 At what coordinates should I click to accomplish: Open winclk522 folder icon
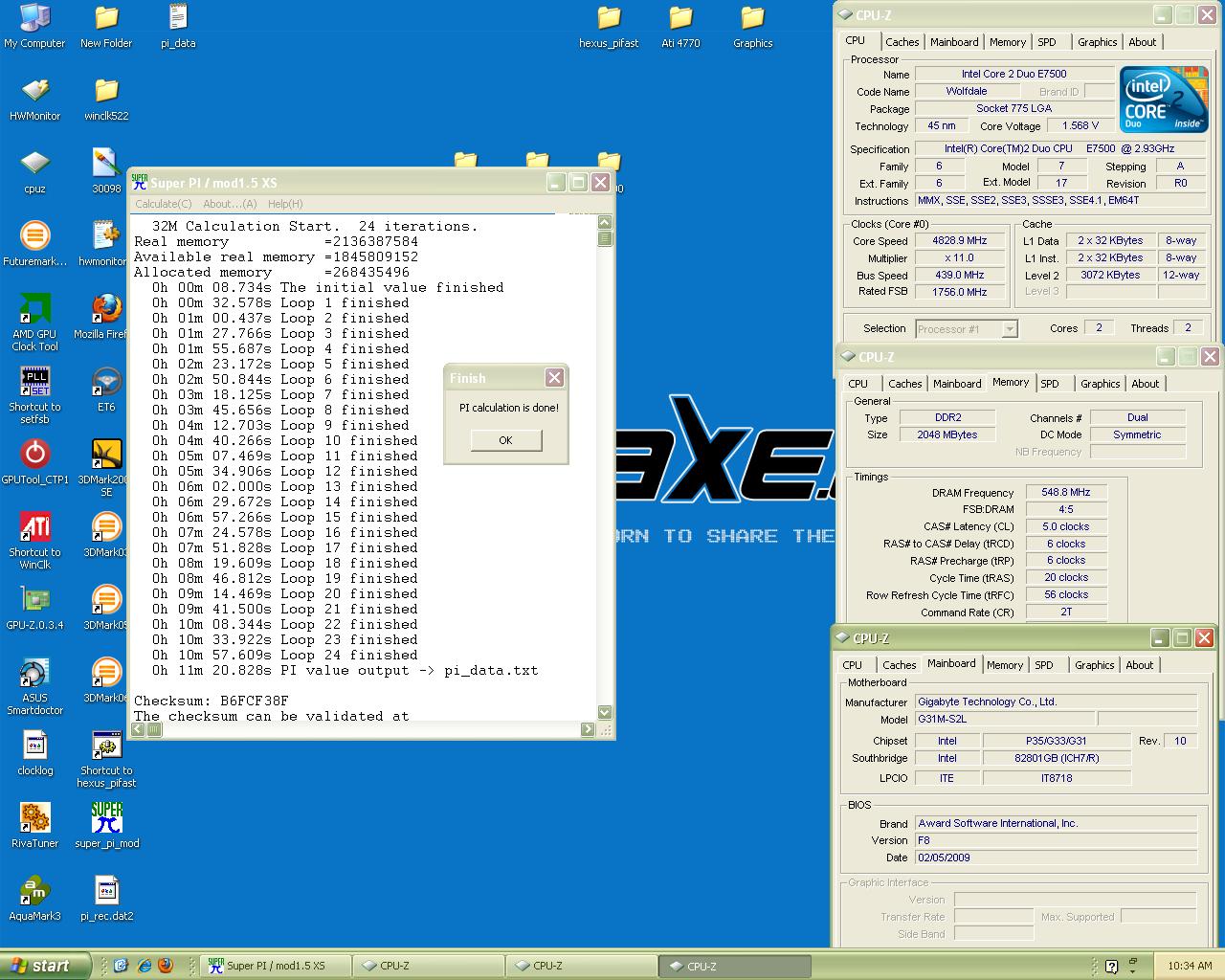click(106, 99)
